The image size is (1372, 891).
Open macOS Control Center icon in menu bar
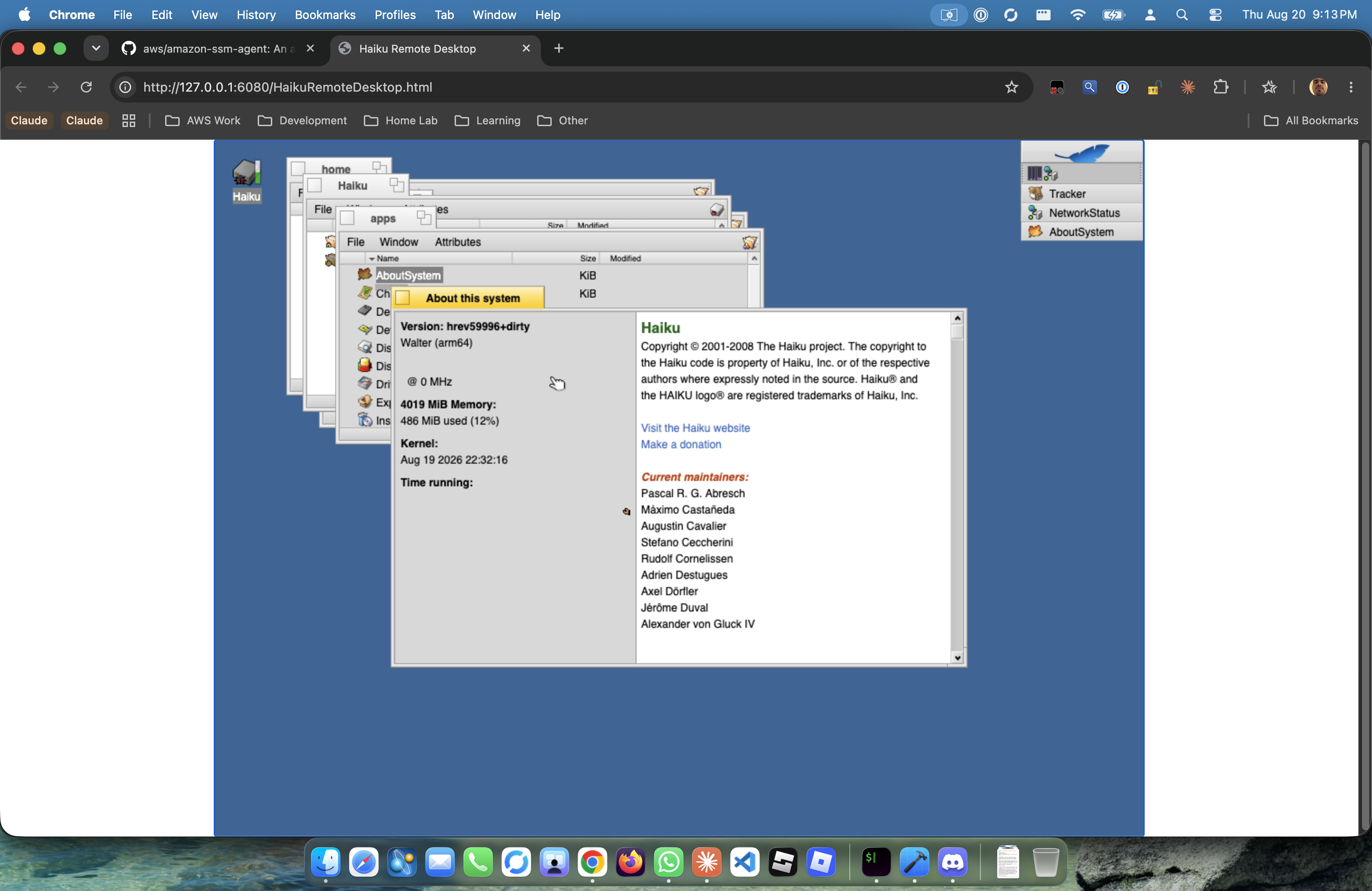point(1215,15)
